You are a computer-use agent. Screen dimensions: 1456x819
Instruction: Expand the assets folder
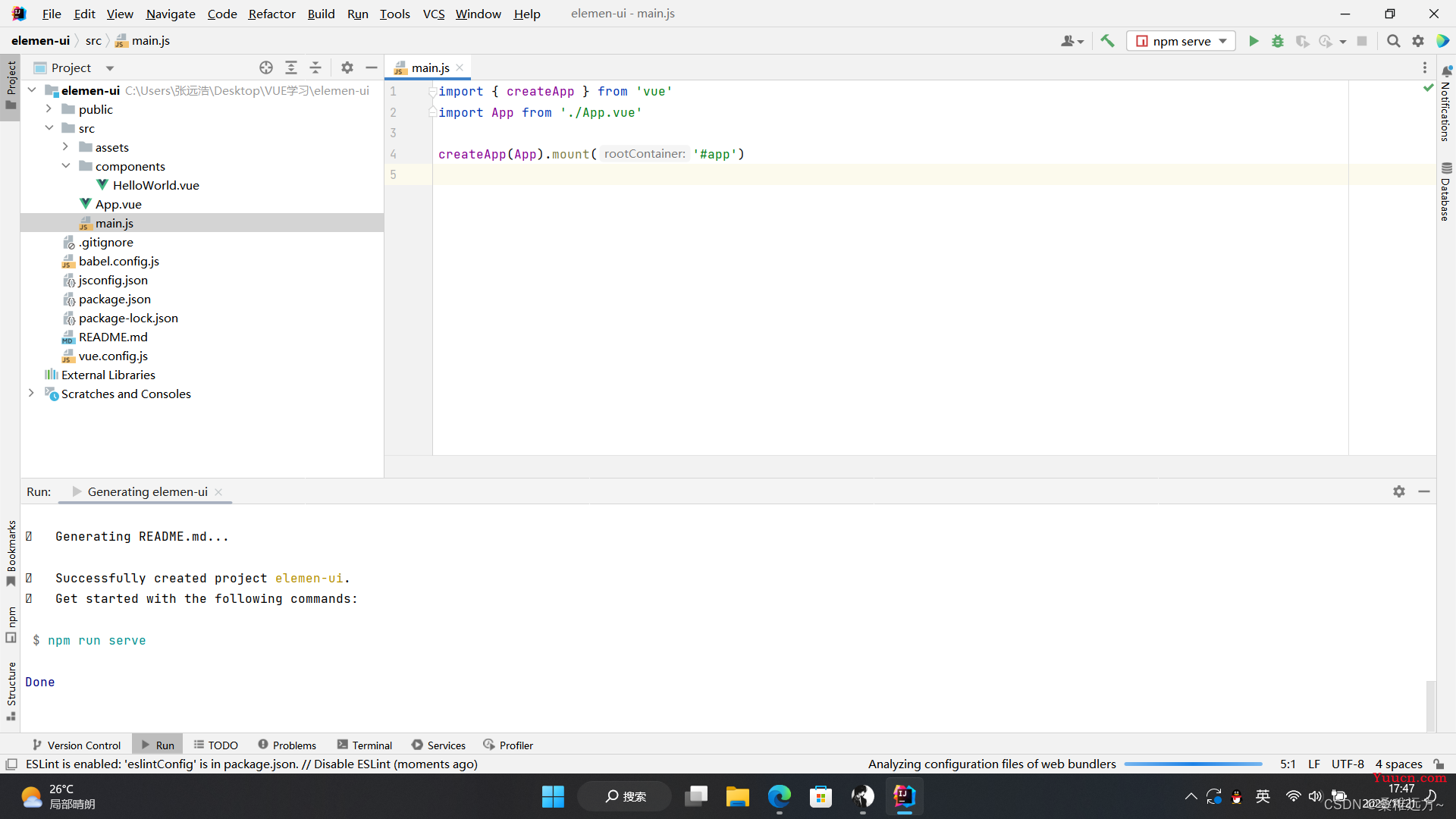[x=65, y=147]
